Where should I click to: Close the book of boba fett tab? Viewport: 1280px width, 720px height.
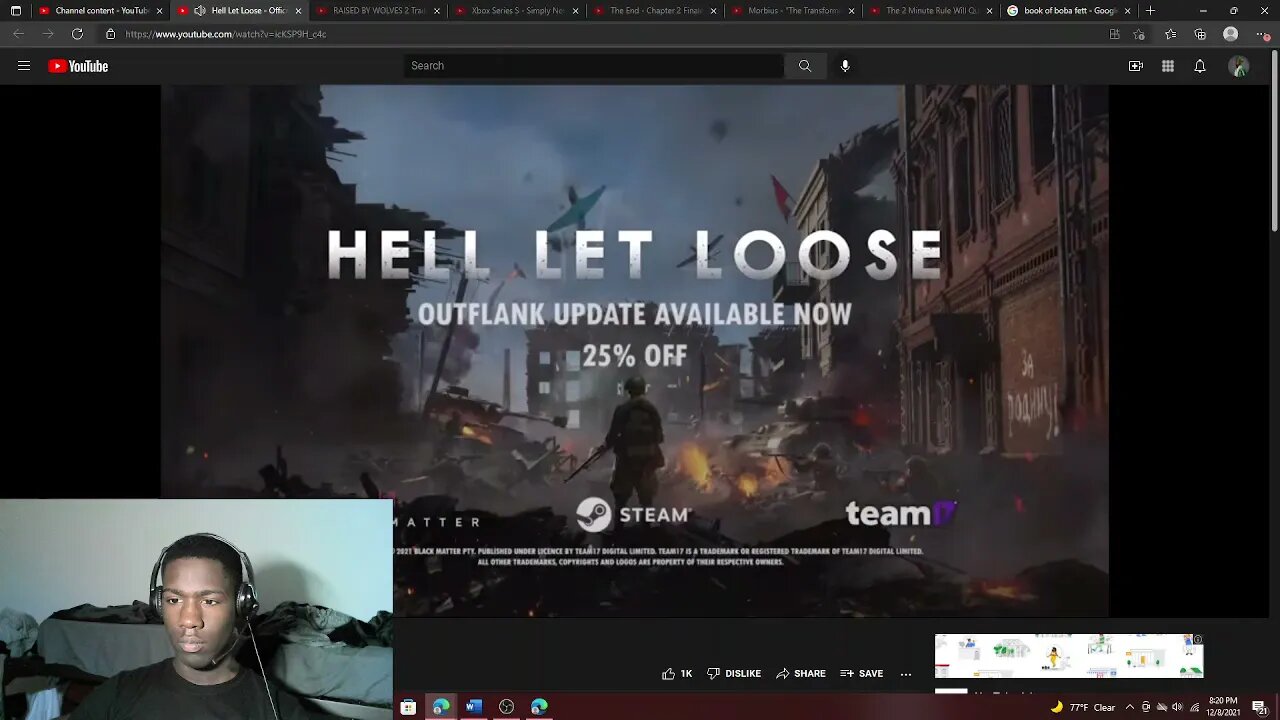1128,11
